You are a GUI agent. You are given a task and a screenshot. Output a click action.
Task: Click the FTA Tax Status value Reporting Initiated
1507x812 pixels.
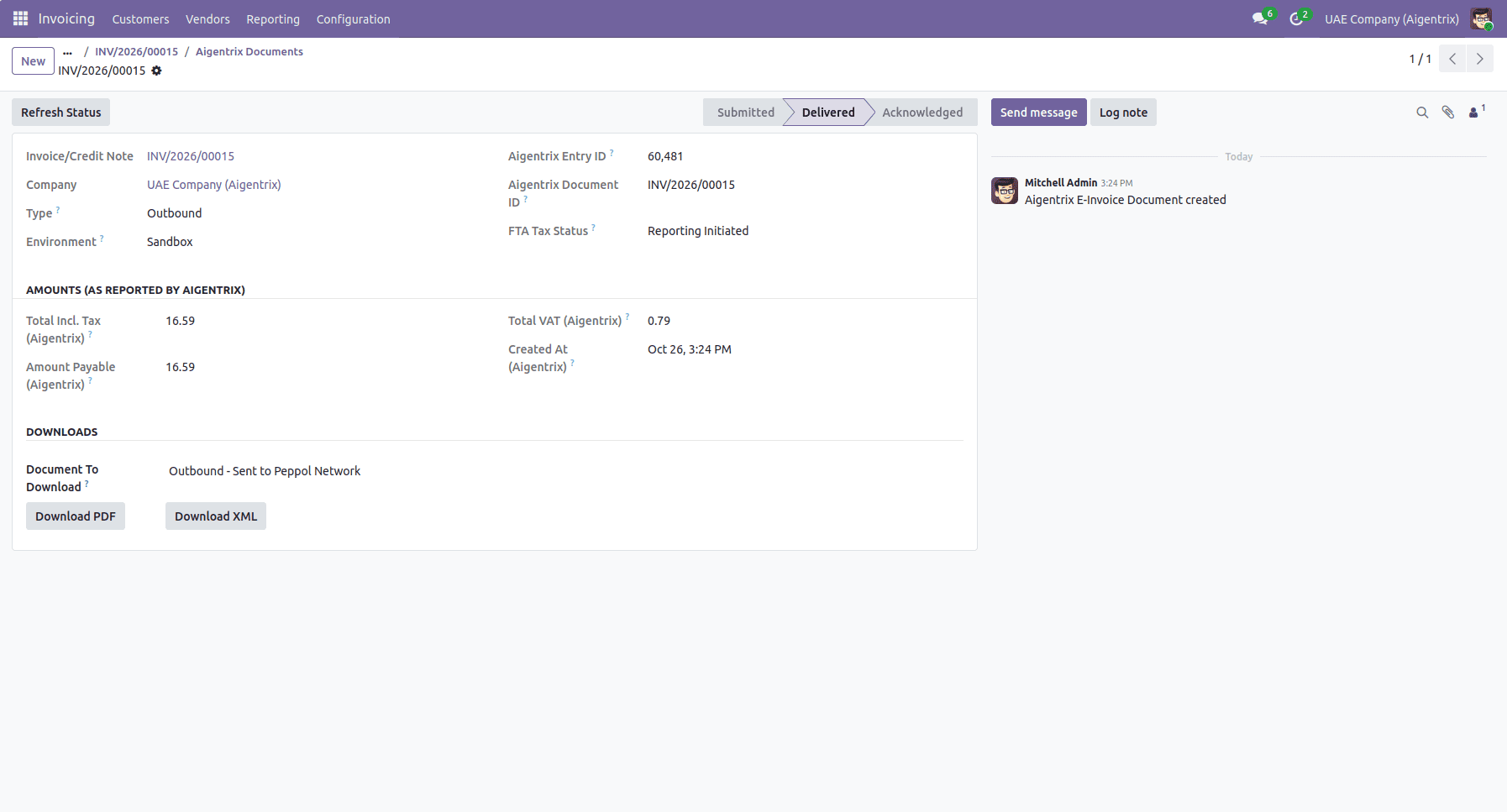click(x=698, y=231)
